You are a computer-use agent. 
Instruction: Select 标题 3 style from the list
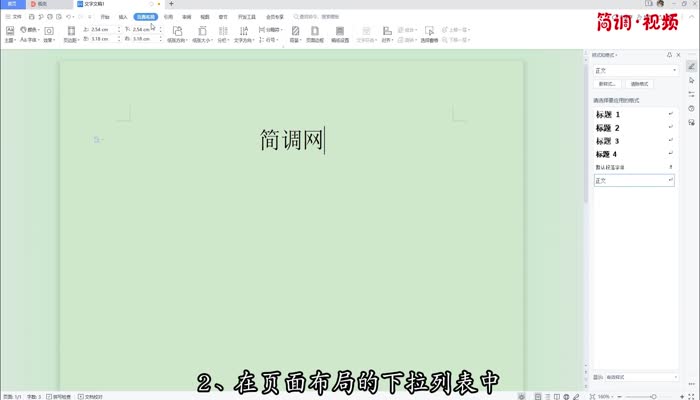pyautogui.click(x=608, y=141)
